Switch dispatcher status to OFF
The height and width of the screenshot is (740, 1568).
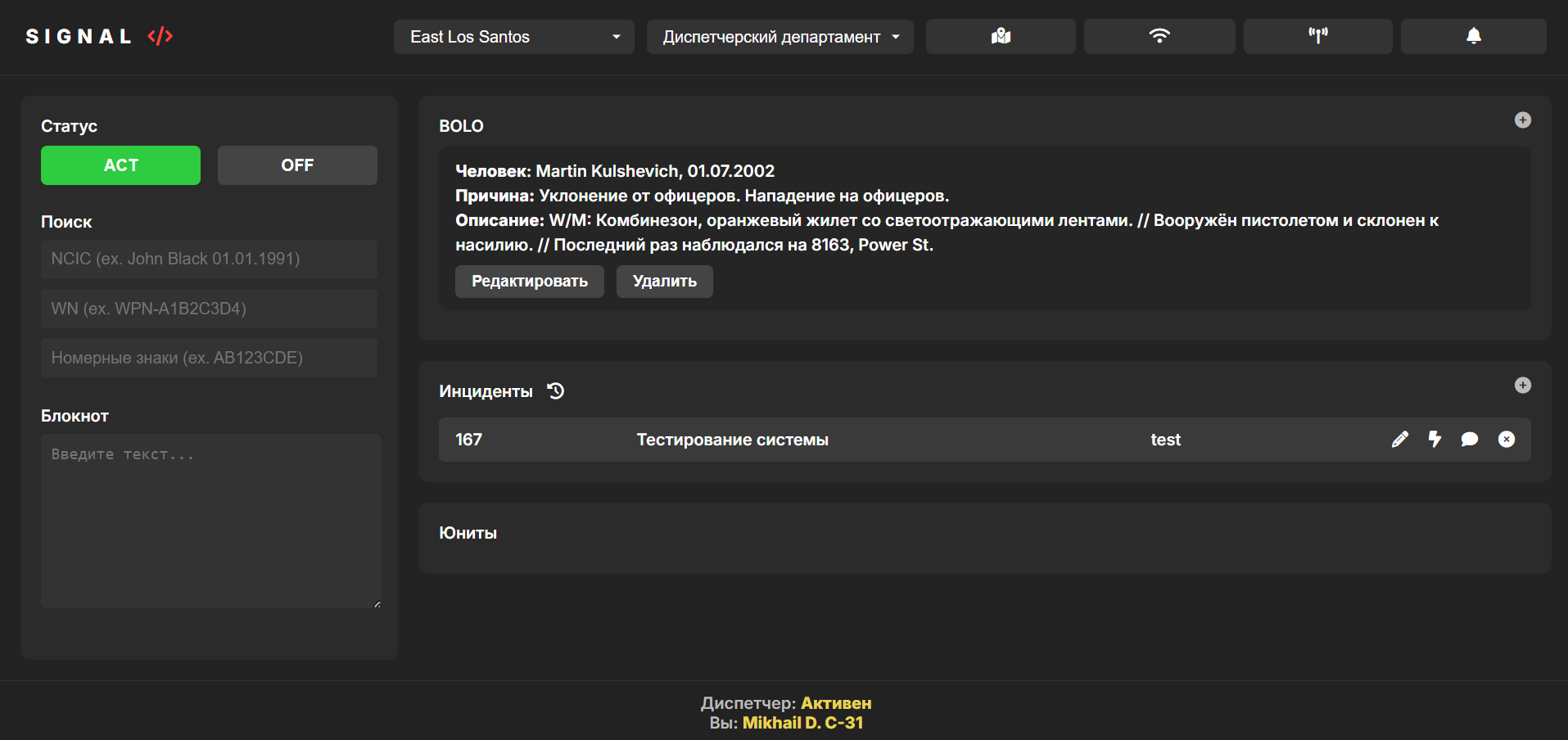tap(296, 165)
